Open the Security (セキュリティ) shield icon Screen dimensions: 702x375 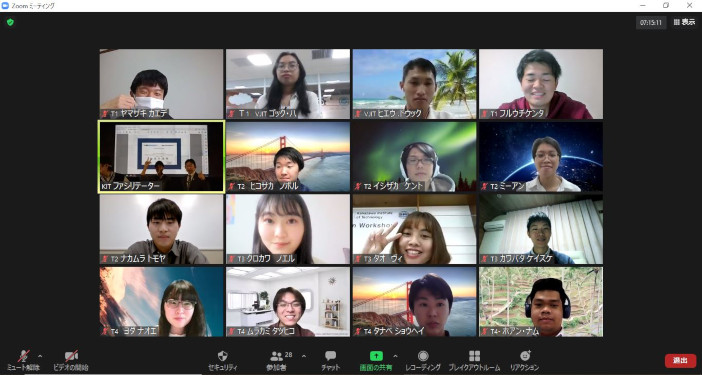223,356
